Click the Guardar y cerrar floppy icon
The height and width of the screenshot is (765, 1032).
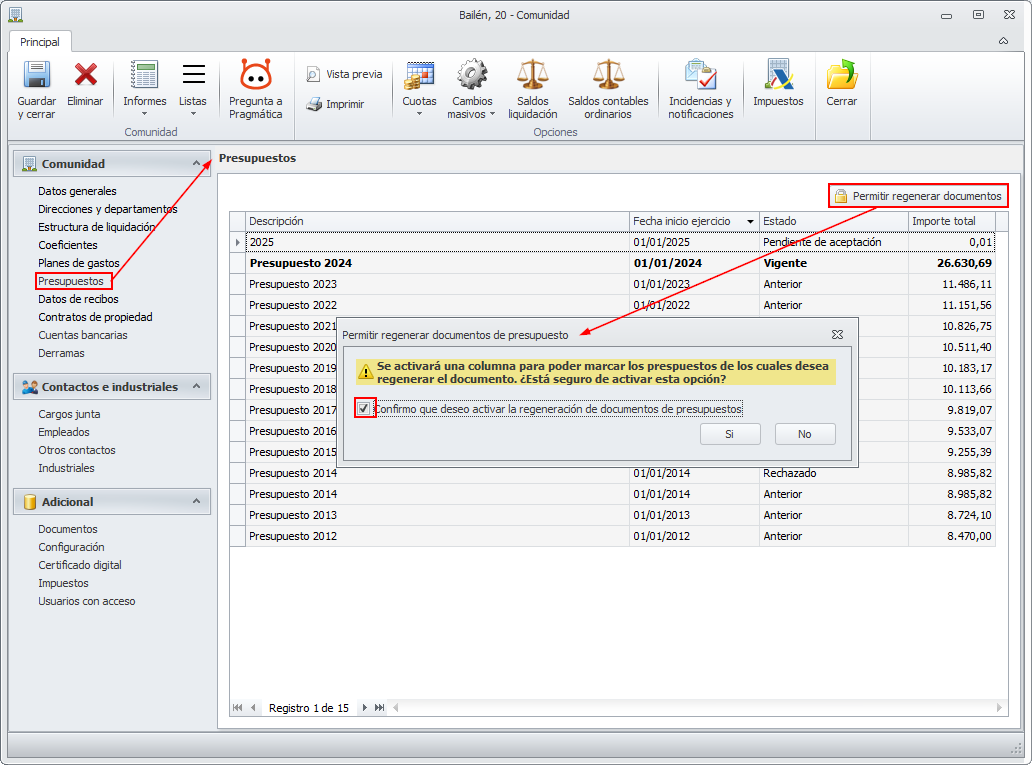[x=36, y=77]
